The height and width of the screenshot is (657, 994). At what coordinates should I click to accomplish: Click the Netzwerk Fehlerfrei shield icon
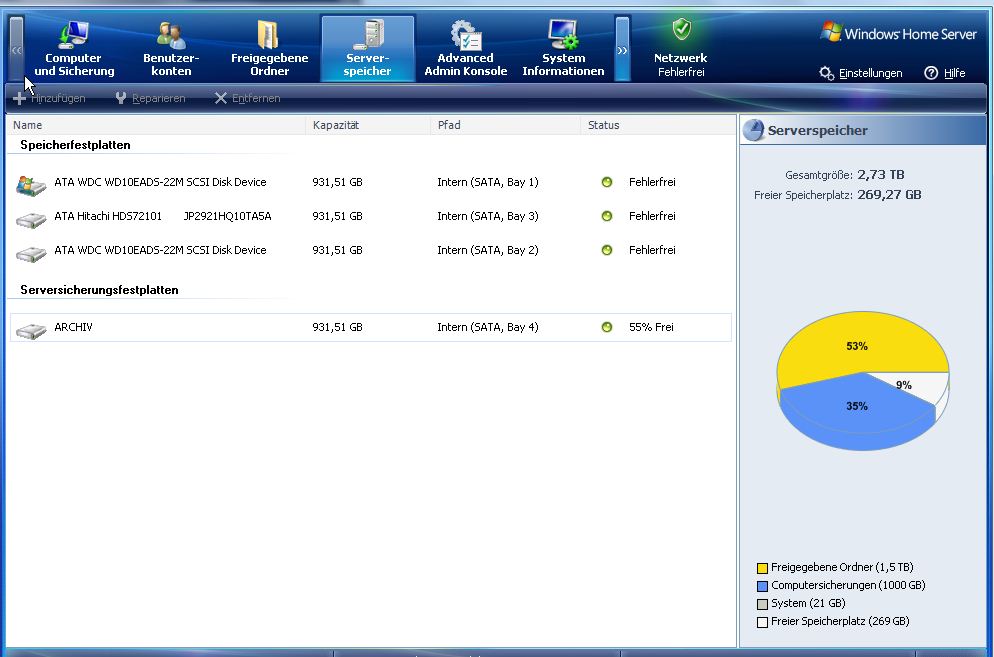coord(681,29)
